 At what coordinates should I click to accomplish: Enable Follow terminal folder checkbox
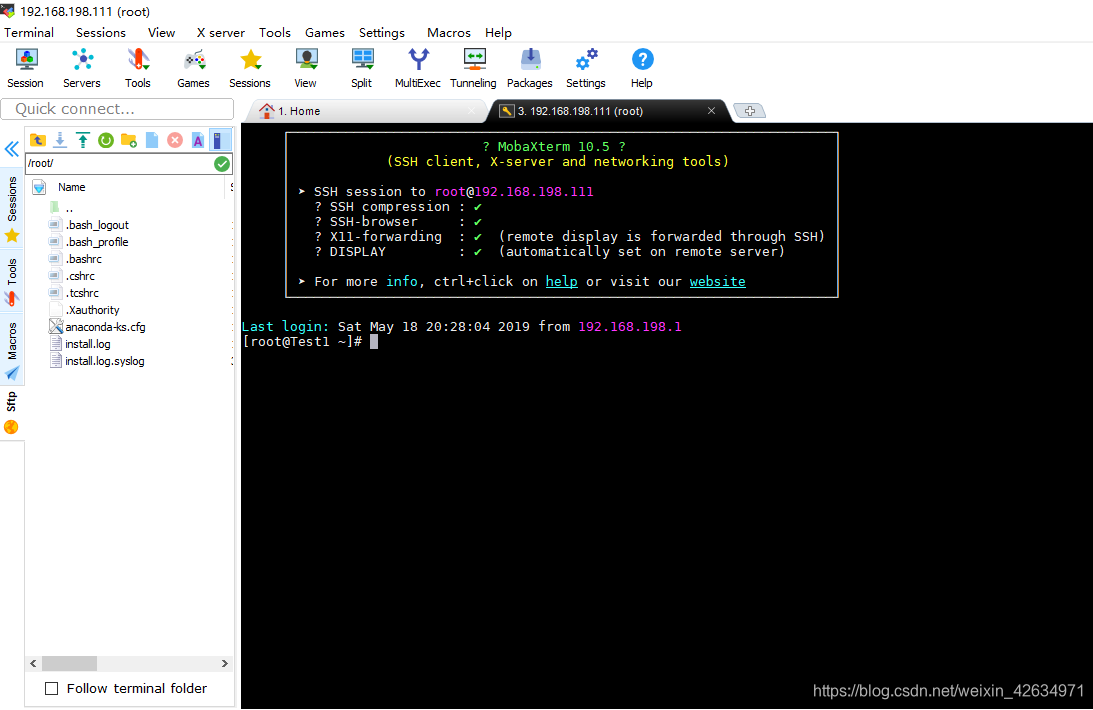(x=52, y=688)
